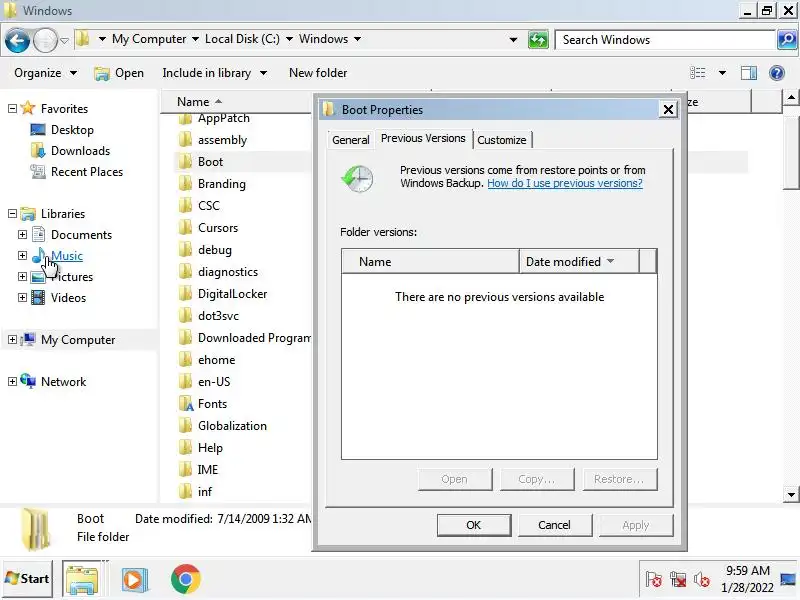Click Open in the Explorer toolbar
The image size is (800, 600).
tap(119, 73)
